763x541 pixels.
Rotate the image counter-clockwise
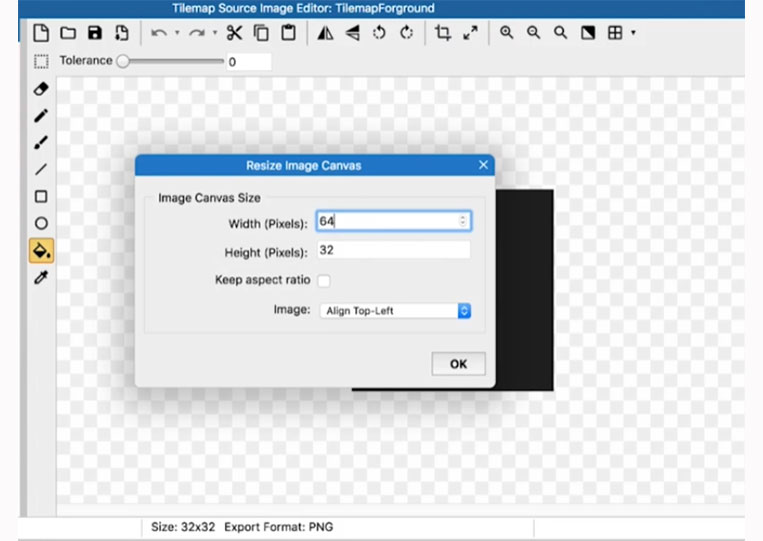pos(379,33)
